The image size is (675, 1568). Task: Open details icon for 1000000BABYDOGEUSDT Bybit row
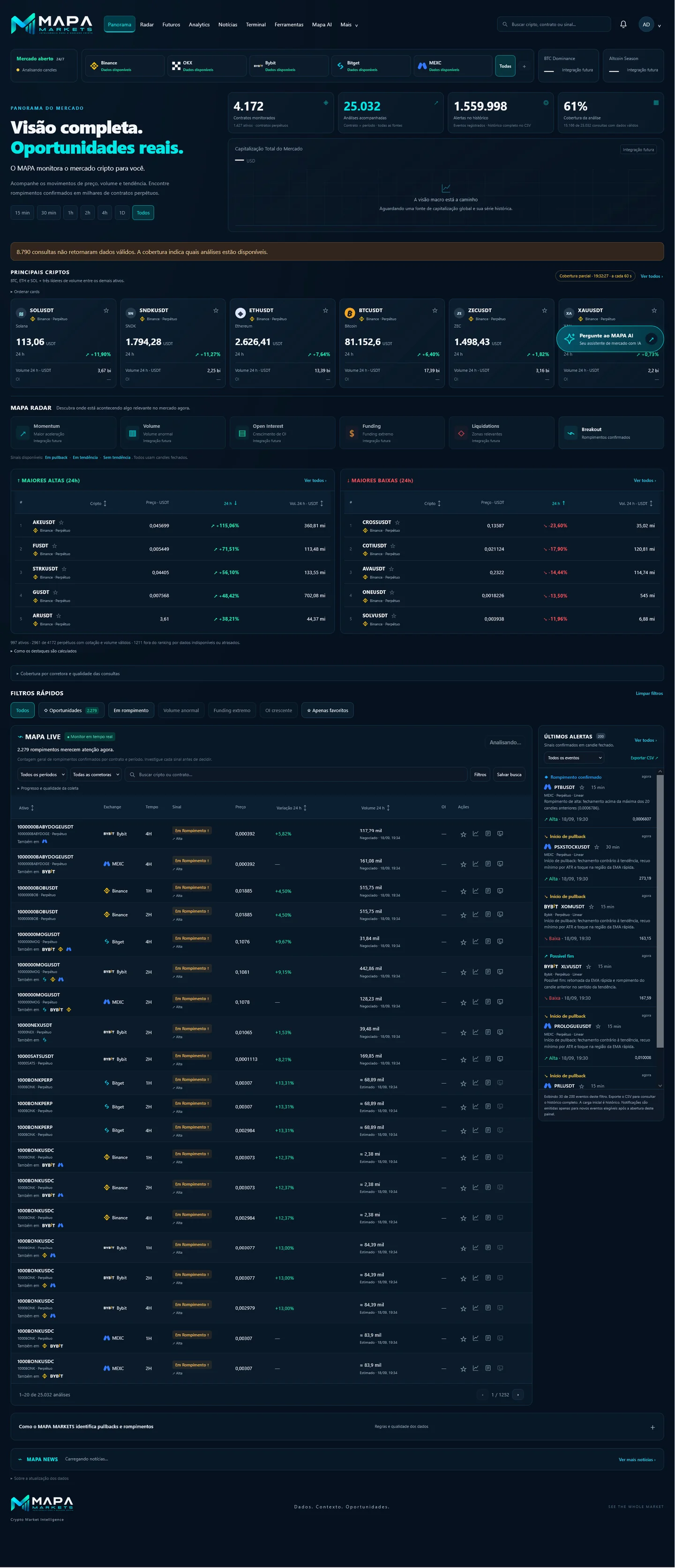487,834
